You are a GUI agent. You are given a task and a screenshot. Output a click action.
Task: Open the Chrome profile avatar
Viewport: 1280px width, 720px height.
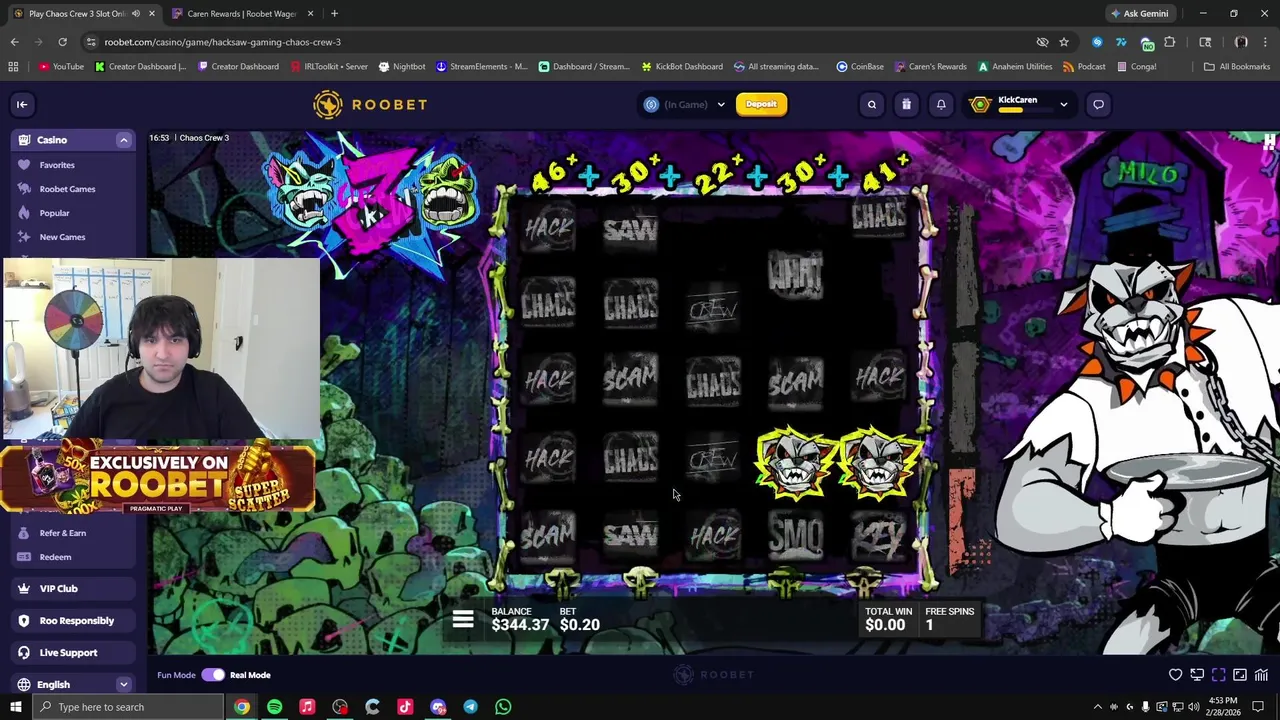click(x=1241, y=42)
